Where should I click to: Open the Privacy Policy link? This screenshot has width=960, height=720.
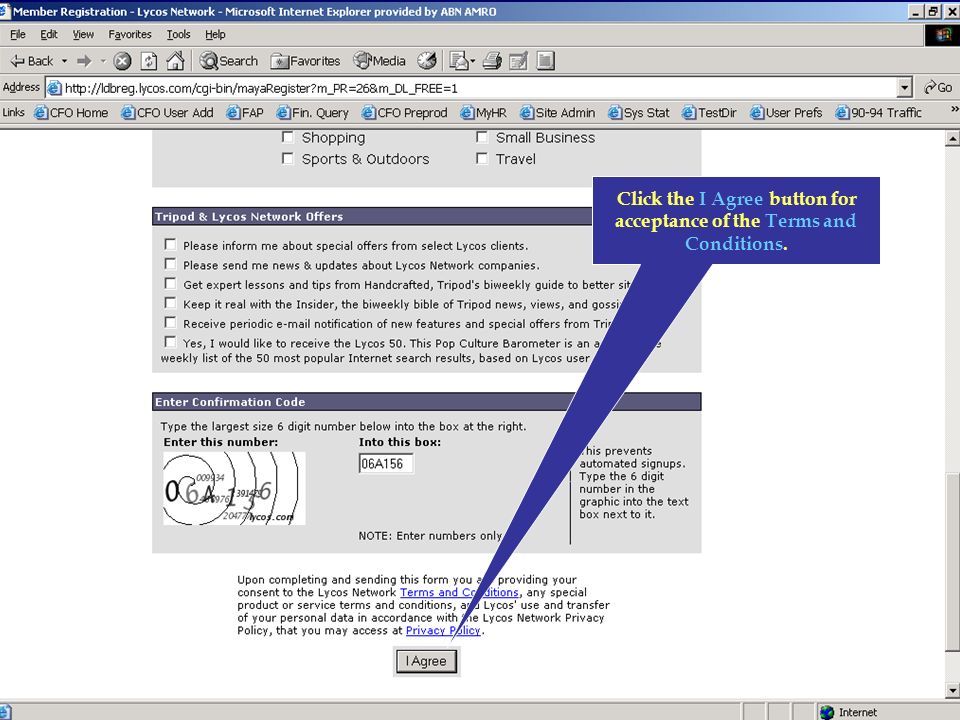pyautogui.click(x=443, y=630)
